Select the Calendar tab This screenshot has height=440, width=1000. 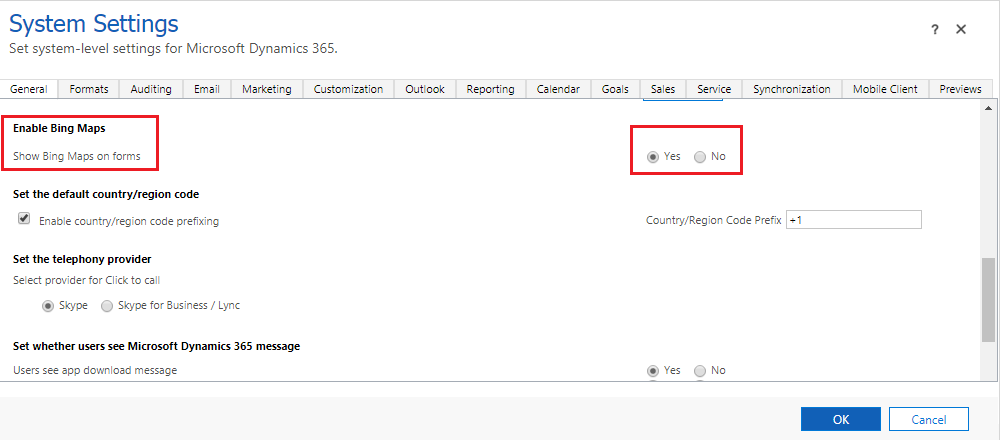point(558,89)
